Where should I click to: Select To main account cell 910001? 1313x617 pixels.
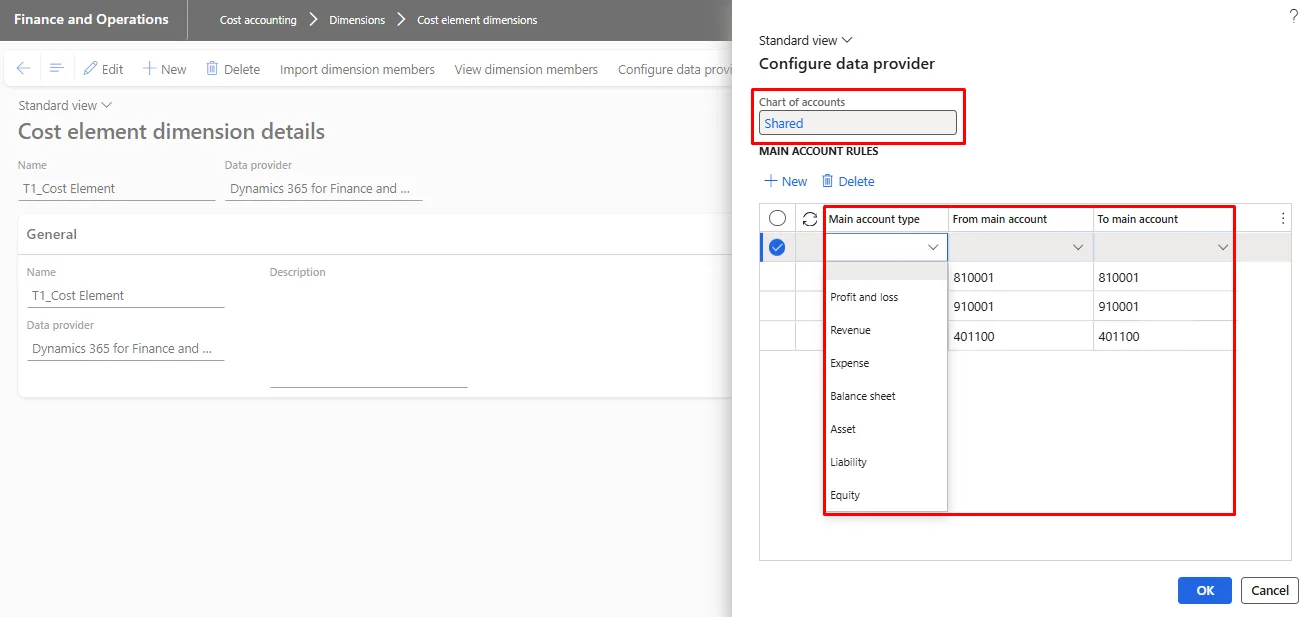1166,306
